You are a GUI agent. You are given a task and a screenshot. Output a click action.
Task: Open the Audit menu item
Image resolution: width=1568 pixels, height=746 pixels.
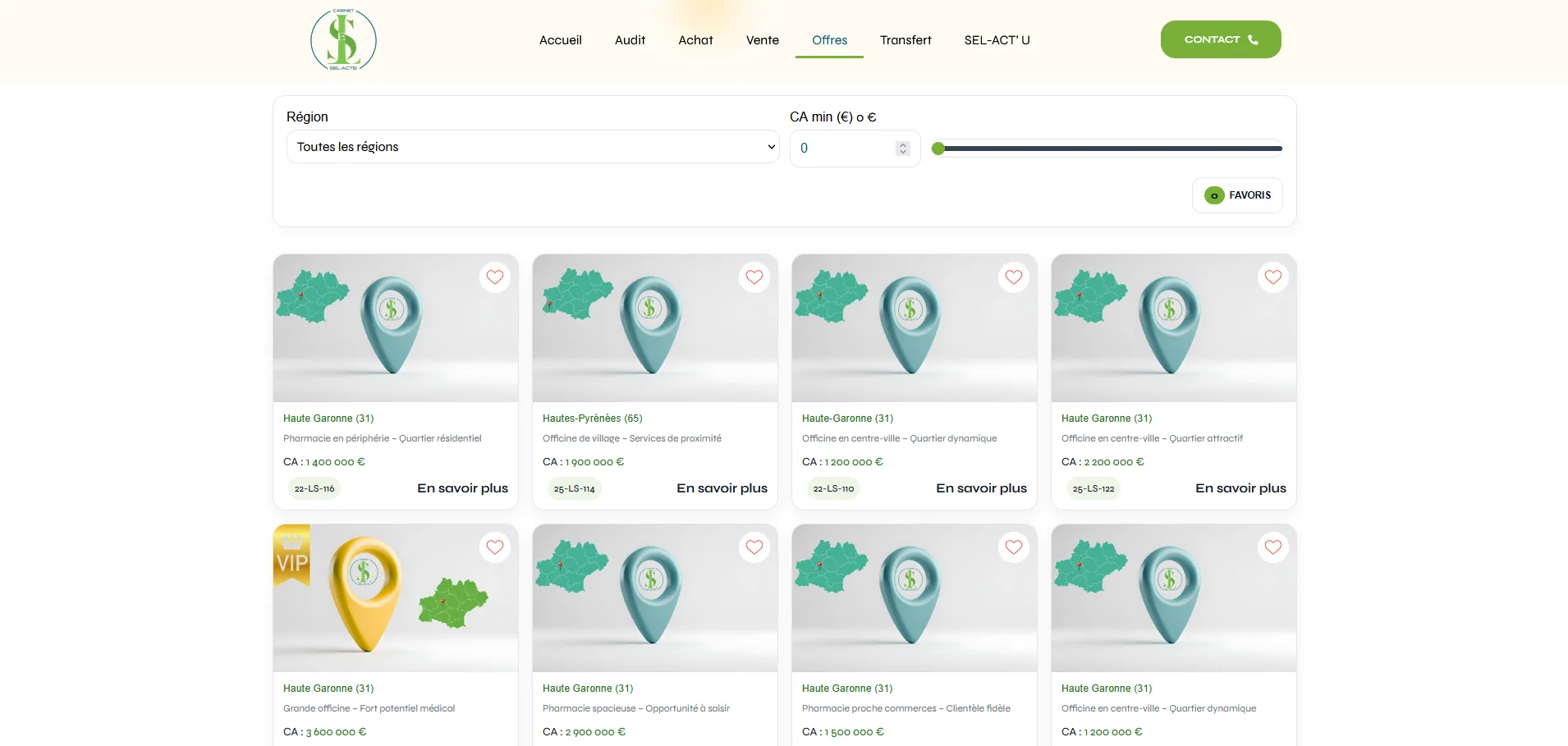coord(630,40)
